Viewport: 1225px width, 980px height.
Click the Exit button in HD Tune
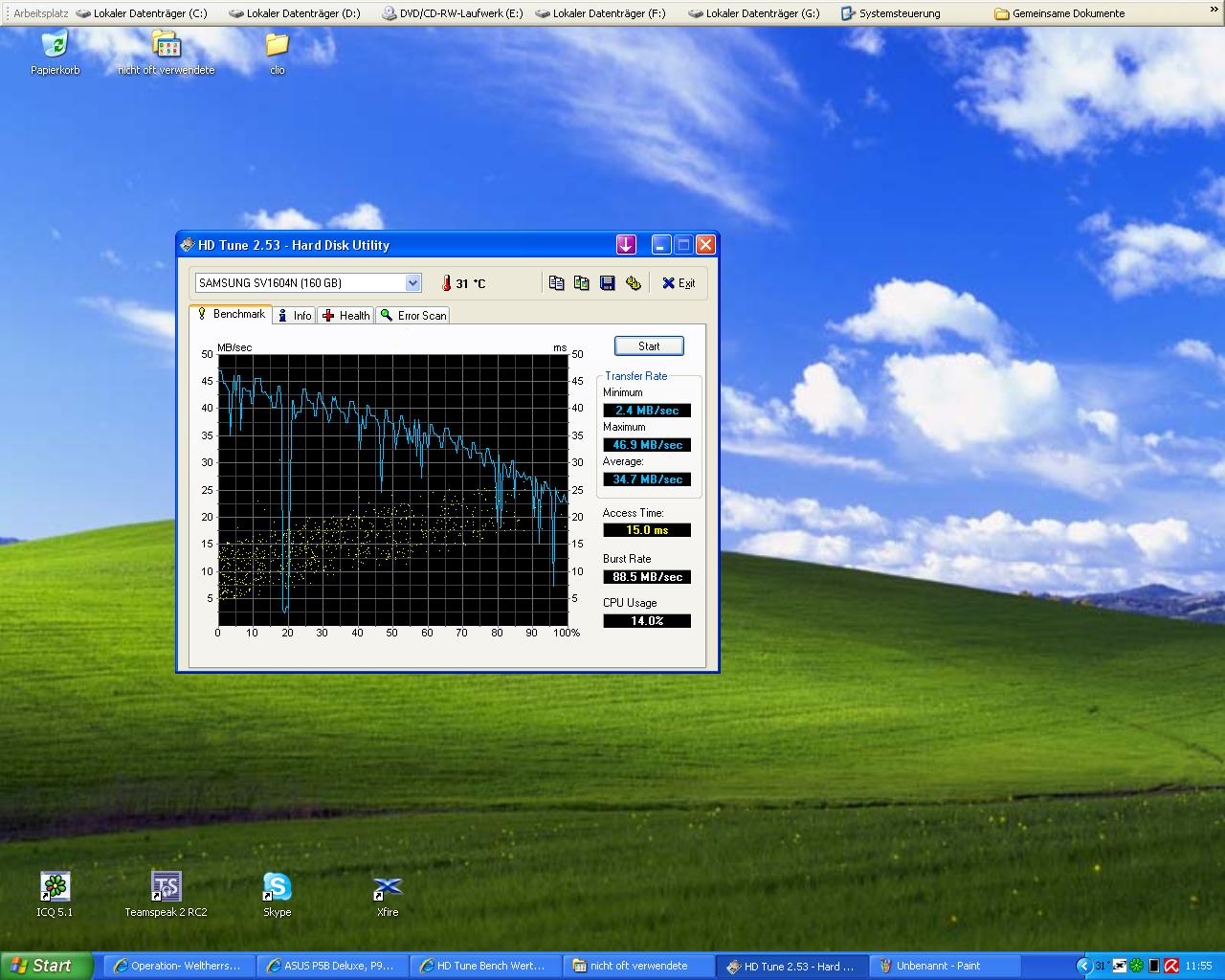click(679, 283)
